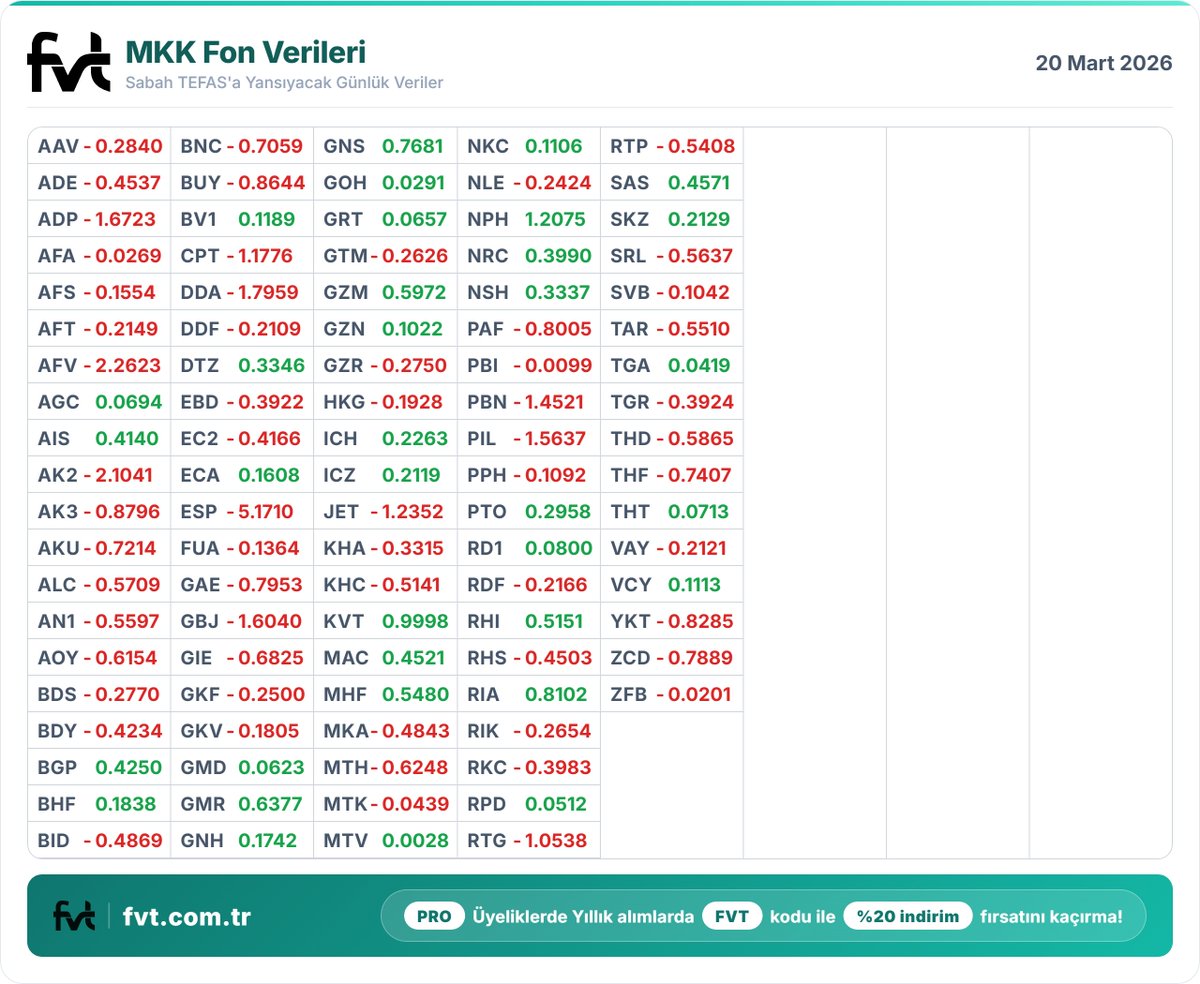Select the ADP -1.6723 cell
1200x984 pixels.
tap(100, 219)
